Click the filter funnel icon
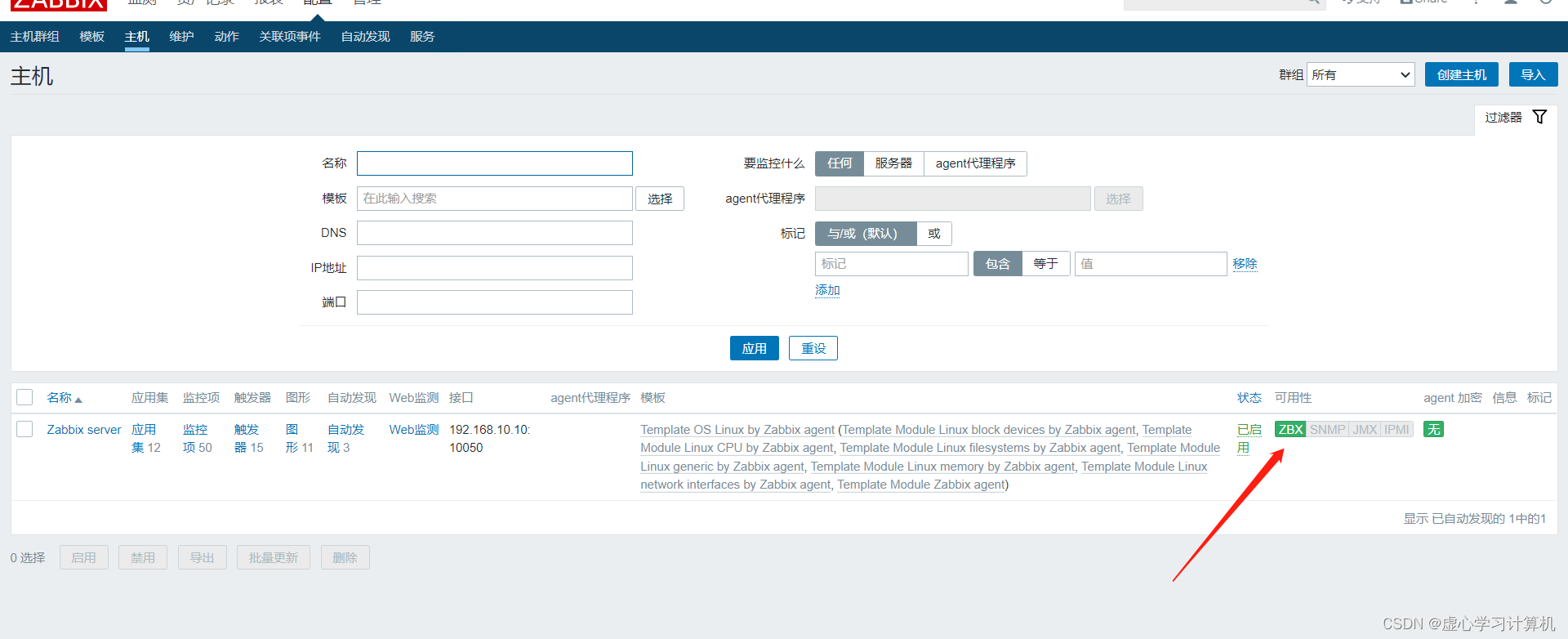 [1539, 117]
